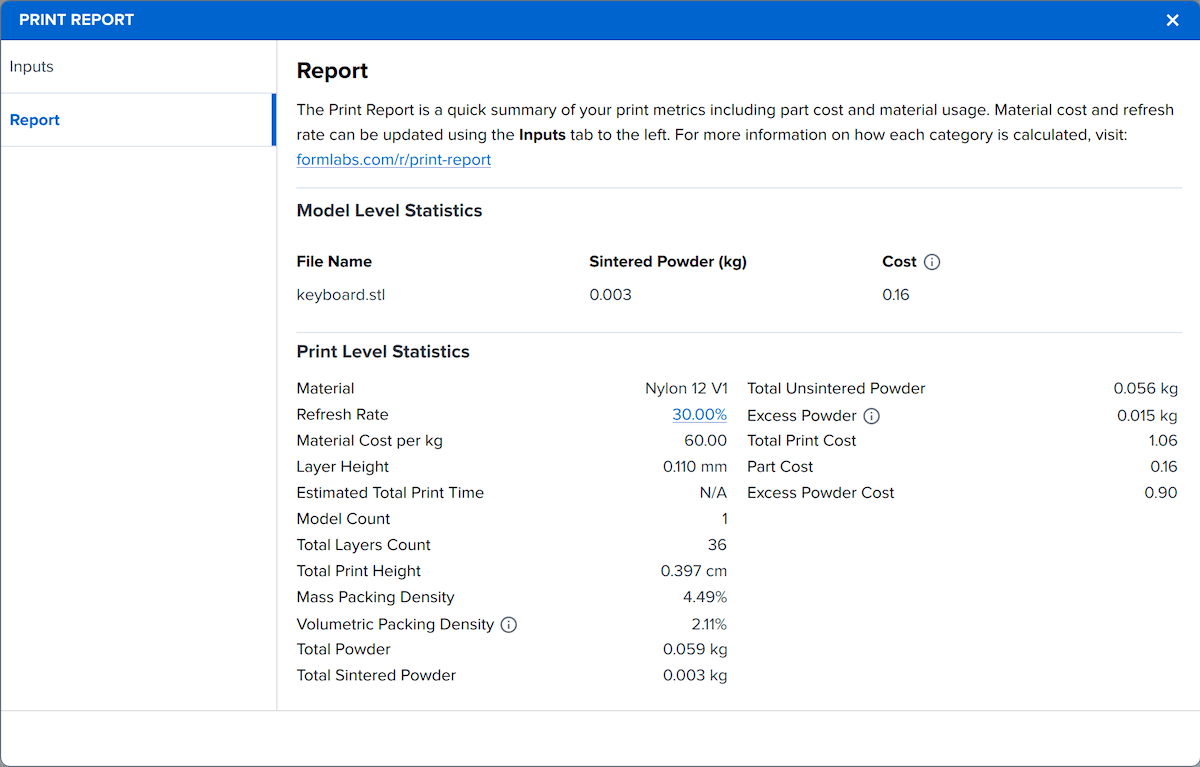Click the Cost column header label
Screen dimensions: 1200x767
(899, 262)
